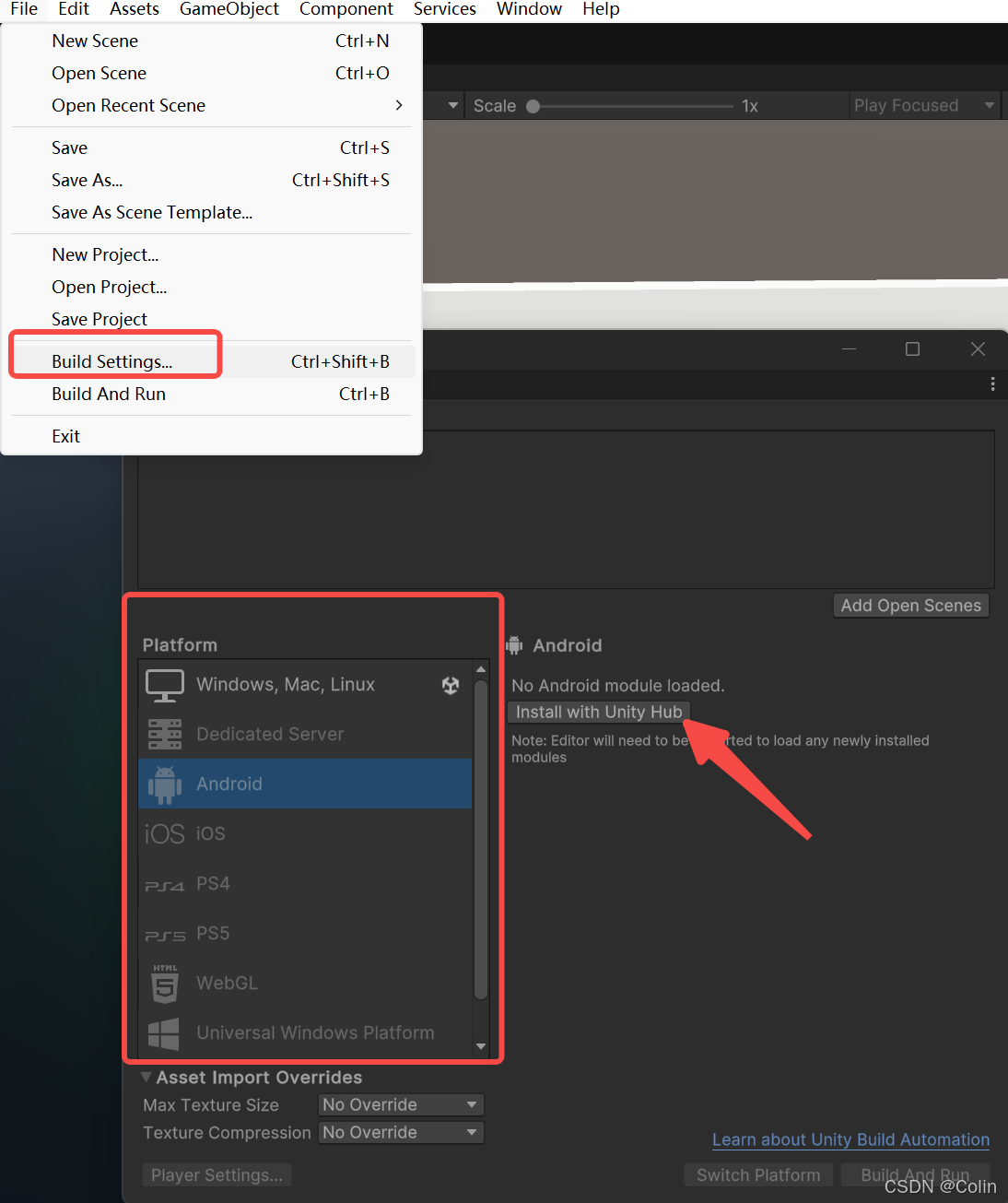Open the GameObject menu
This screenshot has height=1203, width=1008.
(x=229, y=9)
